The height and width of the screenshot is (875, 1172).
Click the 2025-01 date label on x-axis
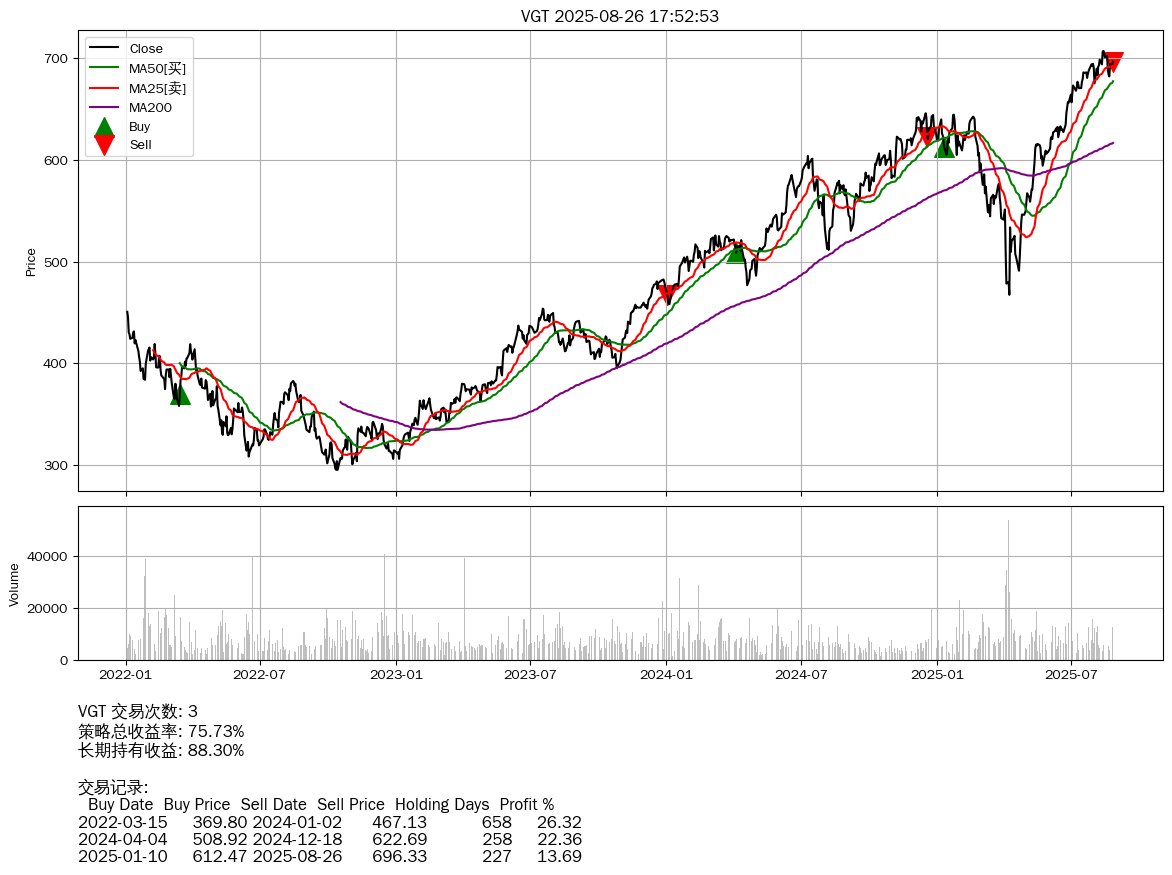[937, 676]
